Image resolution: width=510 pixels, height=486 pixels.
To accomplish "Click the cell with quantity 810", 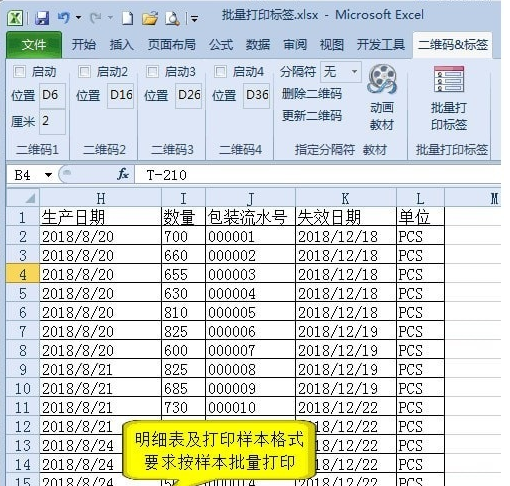I will 183,312.
